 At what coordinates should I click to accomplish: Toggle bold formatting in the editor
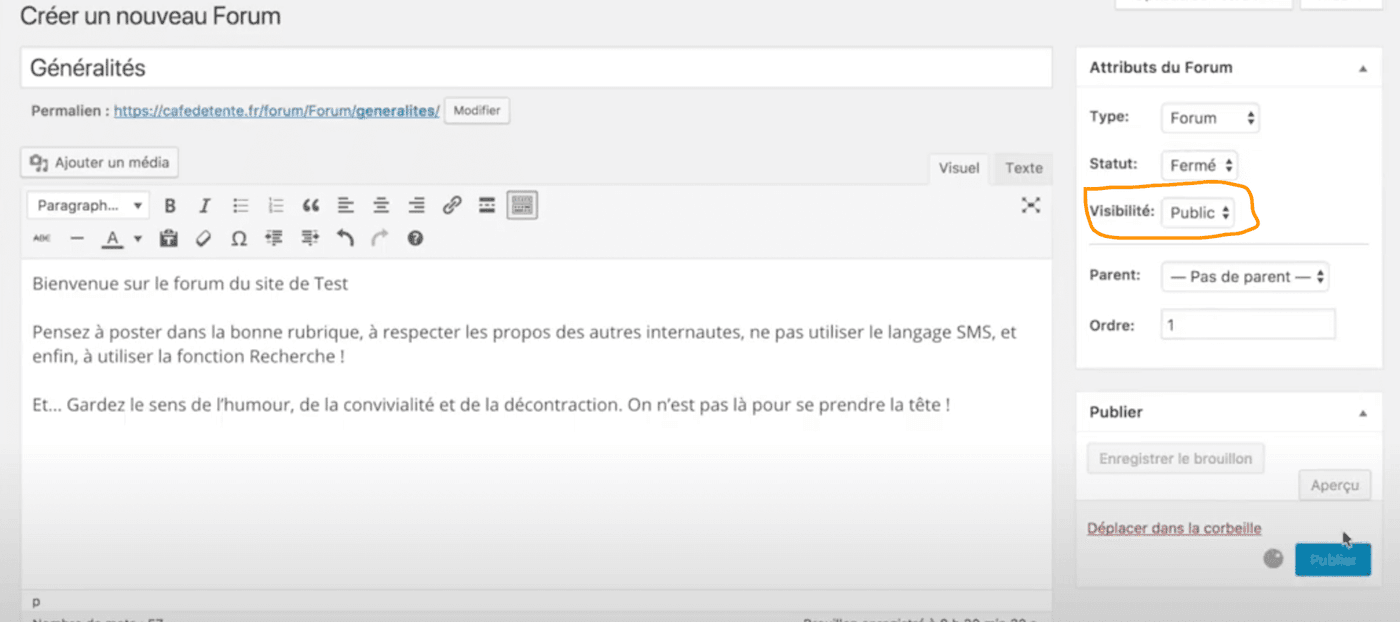point(170,206)
